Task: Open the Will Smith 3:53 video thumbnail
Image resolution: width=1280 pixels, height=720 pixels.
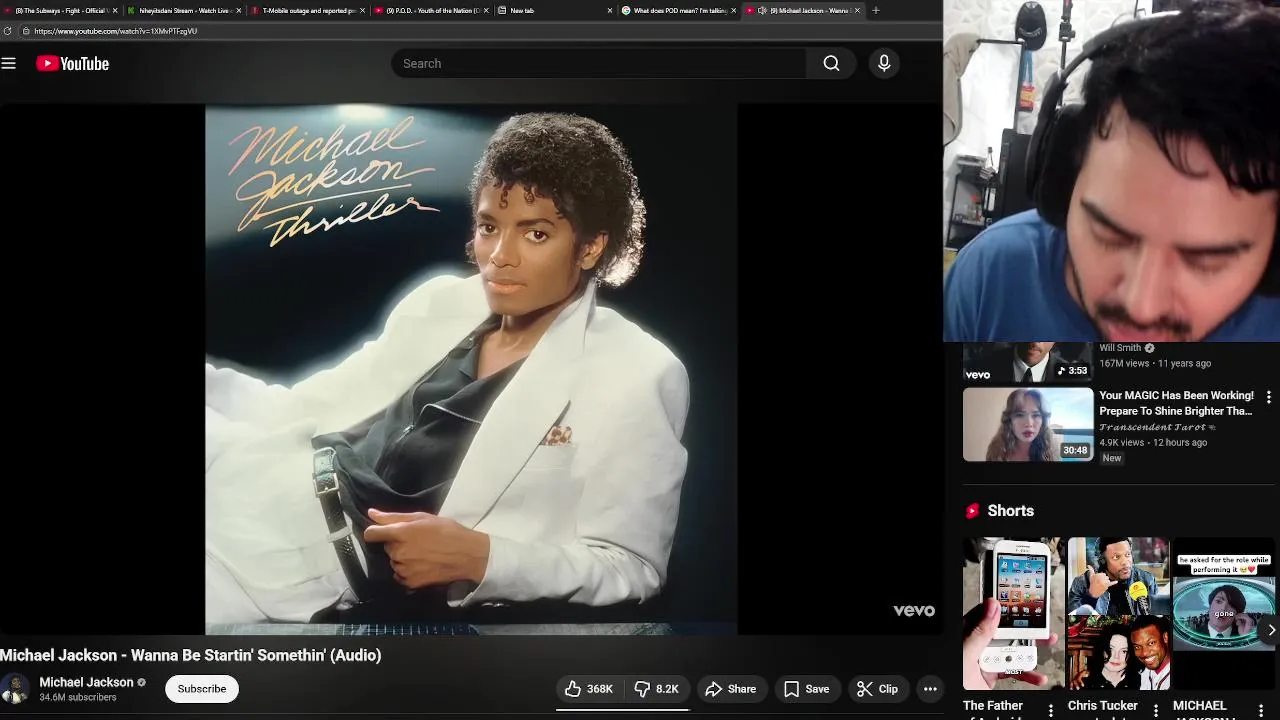Action: pyautogui.click(x=1028, y=362)
